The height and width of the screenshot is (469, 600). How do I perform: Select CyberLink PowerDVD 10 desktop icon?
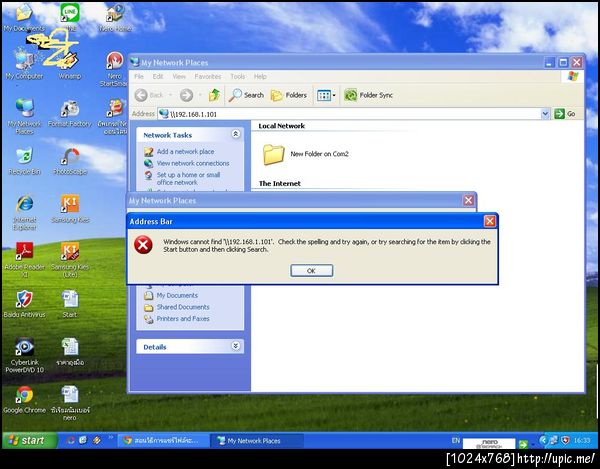[x=24, y=355]
